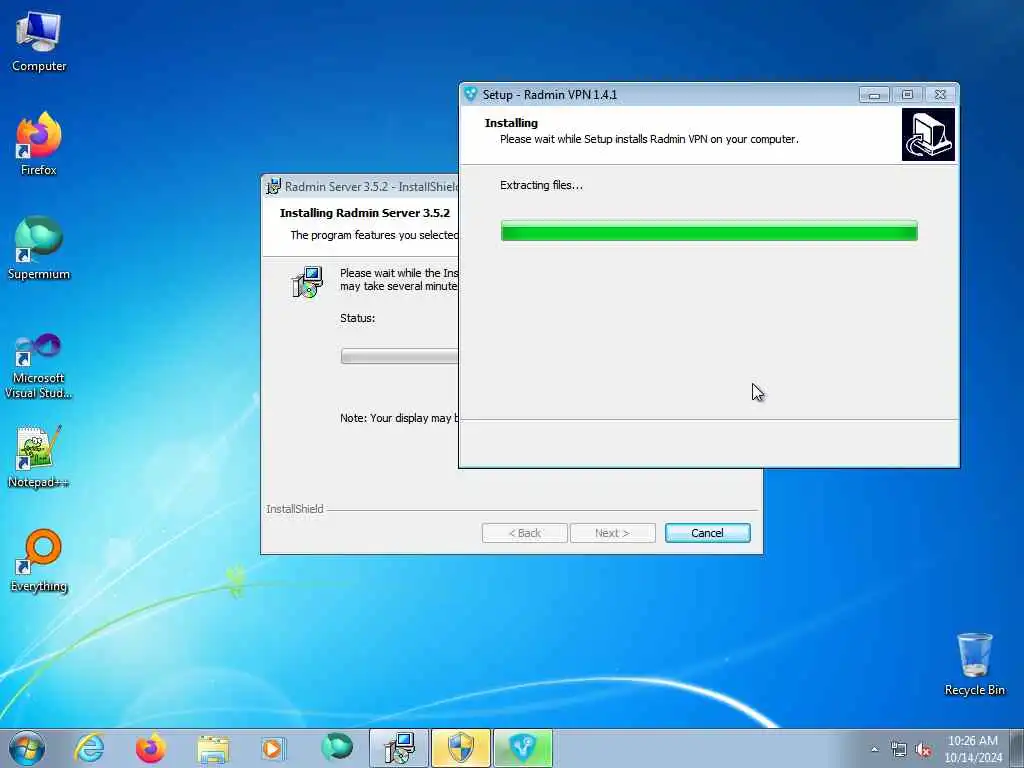The height and width of the screenshot is (768, 1024).
Task: Open the Everything search desktop shortcut
Action: coord(39,560)
